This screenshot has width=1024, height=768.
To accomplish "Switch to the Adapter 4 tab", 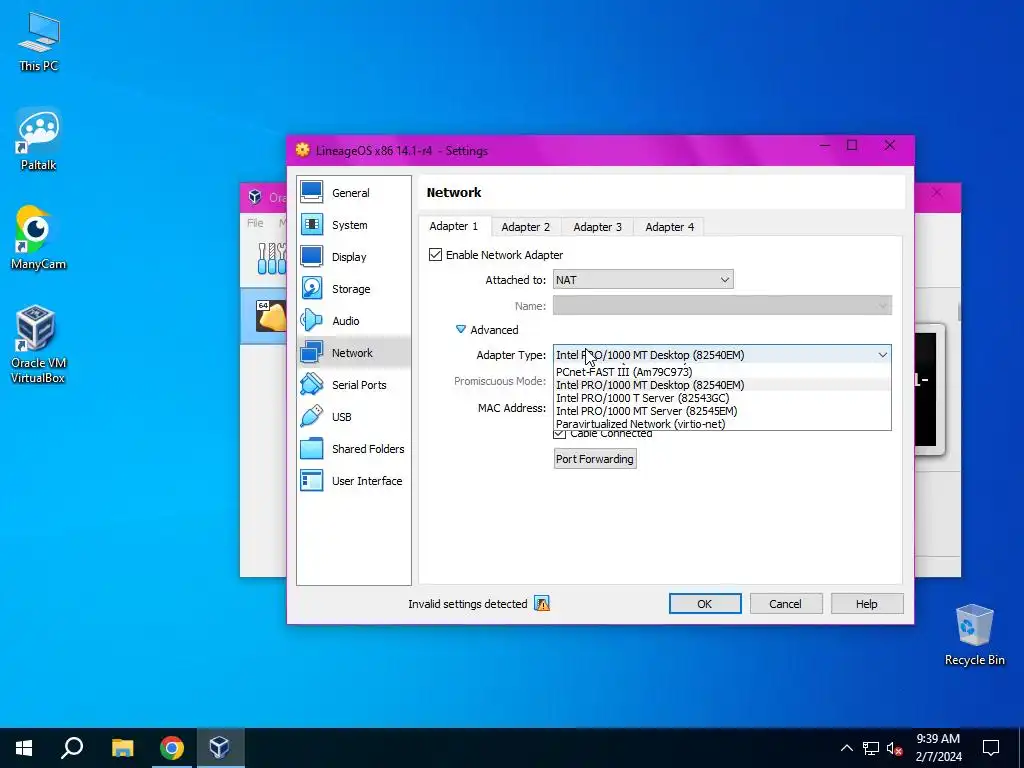I will 669,227.
